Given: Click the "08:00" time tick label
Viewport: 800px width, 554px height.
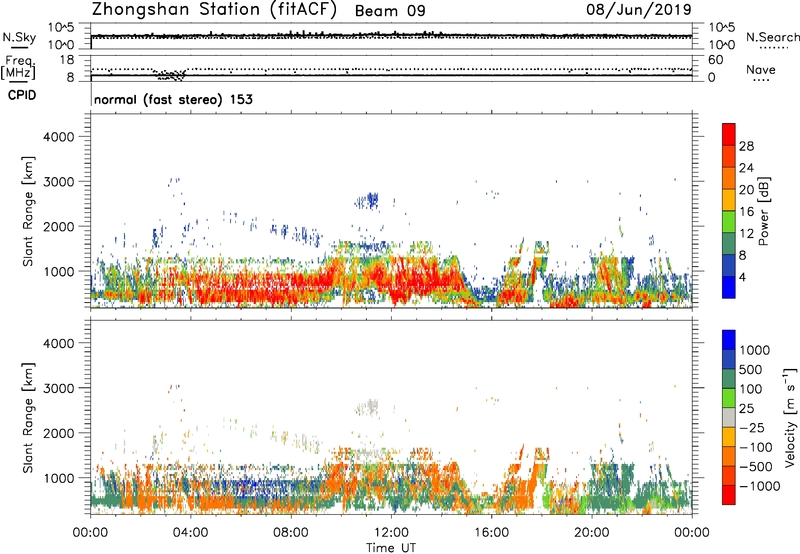Looking at the screenshot, I should pyautogui.click(x=291, y=533).
